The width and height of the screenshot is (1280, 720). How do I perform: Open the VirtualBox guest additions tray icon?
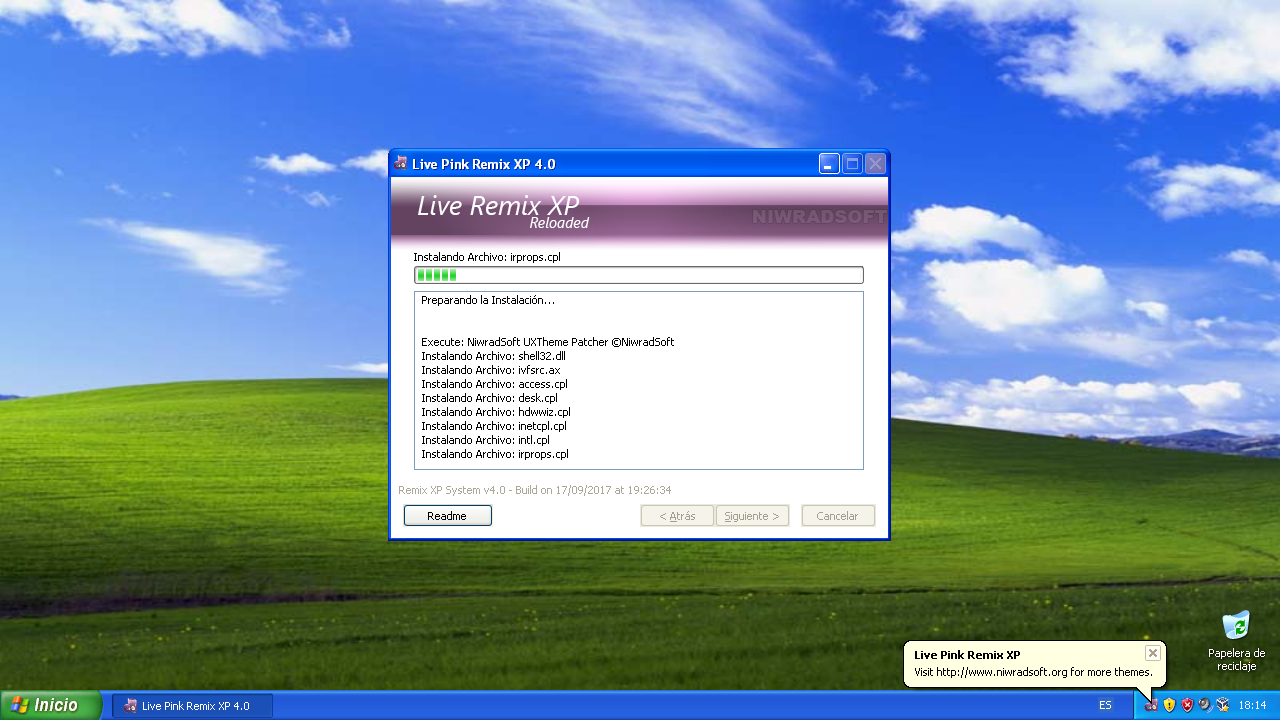pyautogui.click(x=1223, y=705)
